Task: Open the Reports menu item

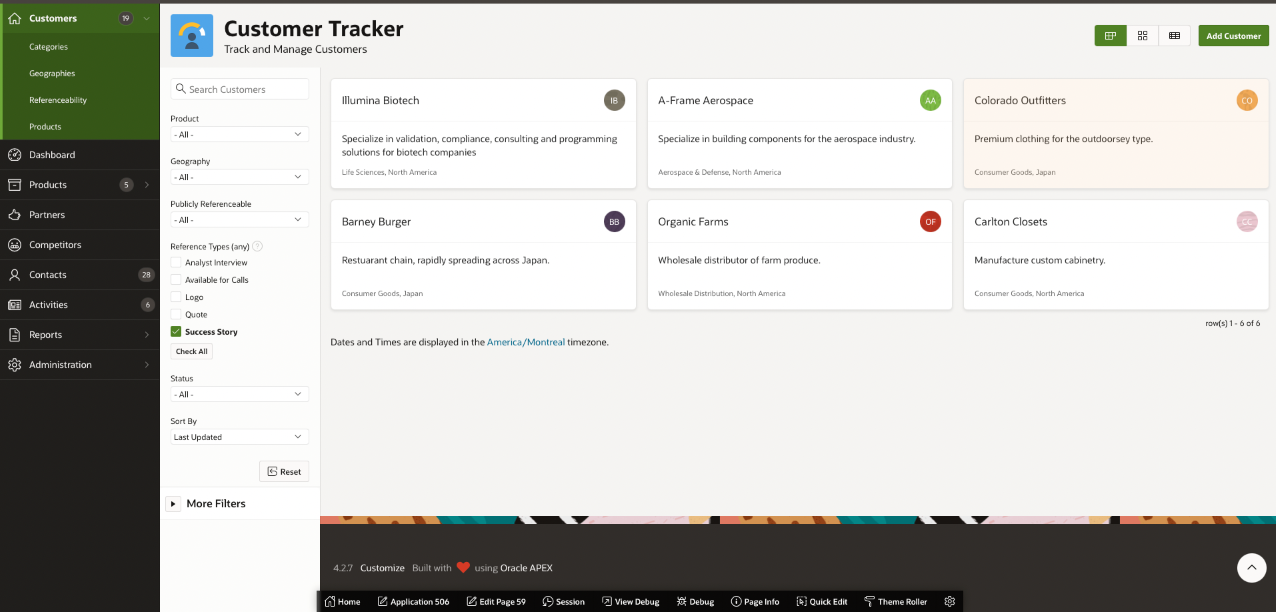Action: point(46,335)
